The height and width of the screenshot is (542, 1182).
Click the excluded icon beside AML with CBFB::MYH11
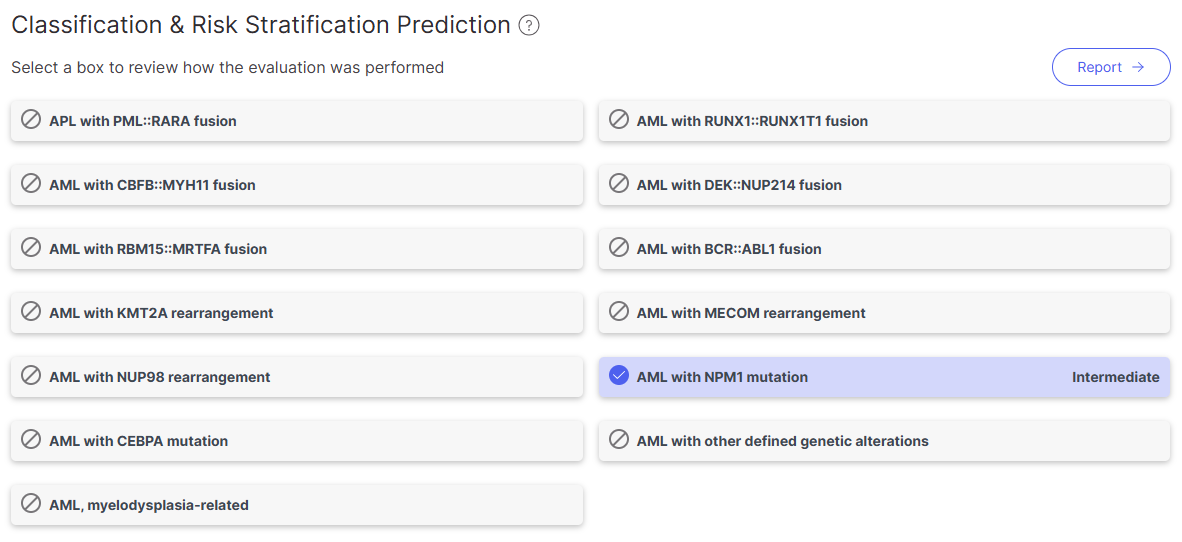coord(31,185)
